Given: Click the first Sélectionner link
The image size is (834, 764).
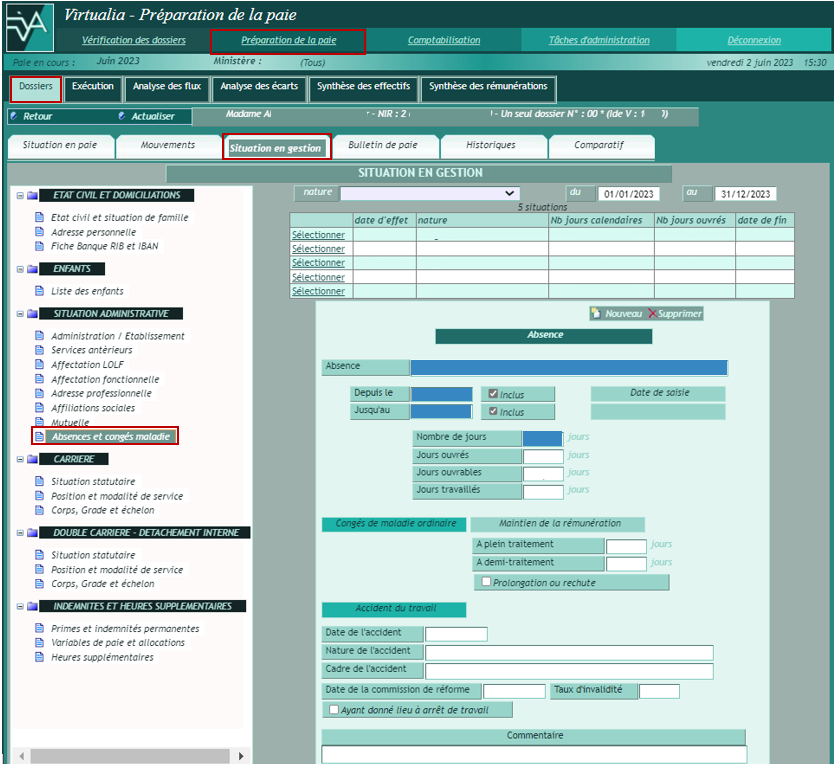Looking at the screenshot, I should click(x=317, y=235).
